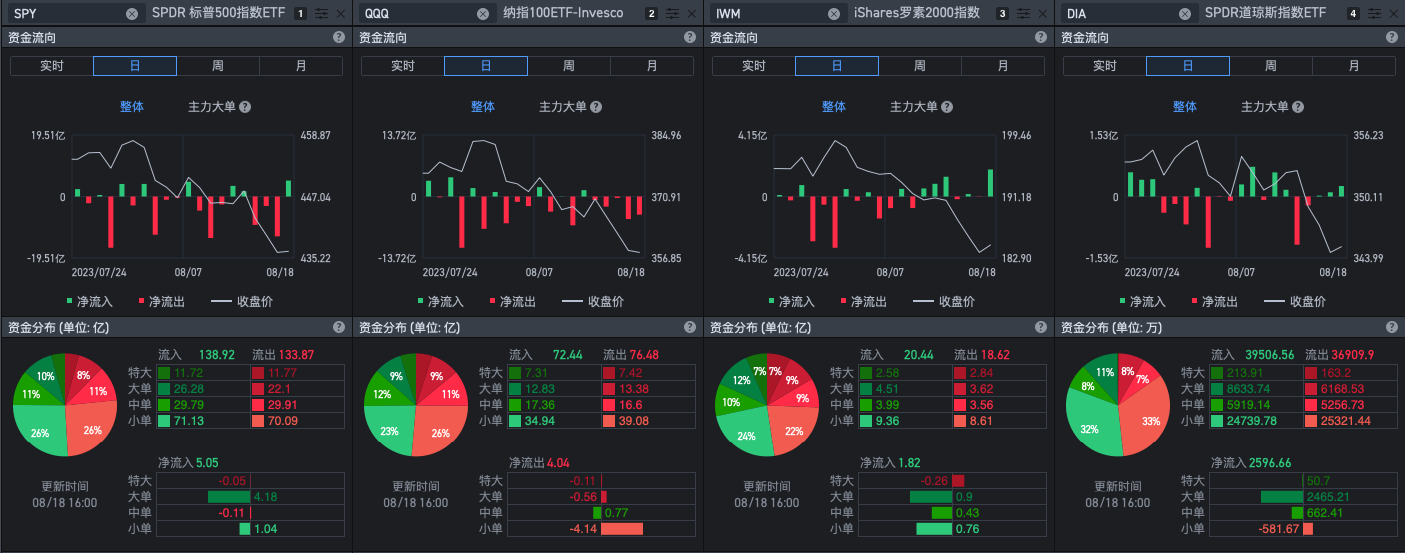The width and height of the screenshot is (1405, 553).
Task: Click SPY 小单 inflow value 71.13
Action: (189, 420)
